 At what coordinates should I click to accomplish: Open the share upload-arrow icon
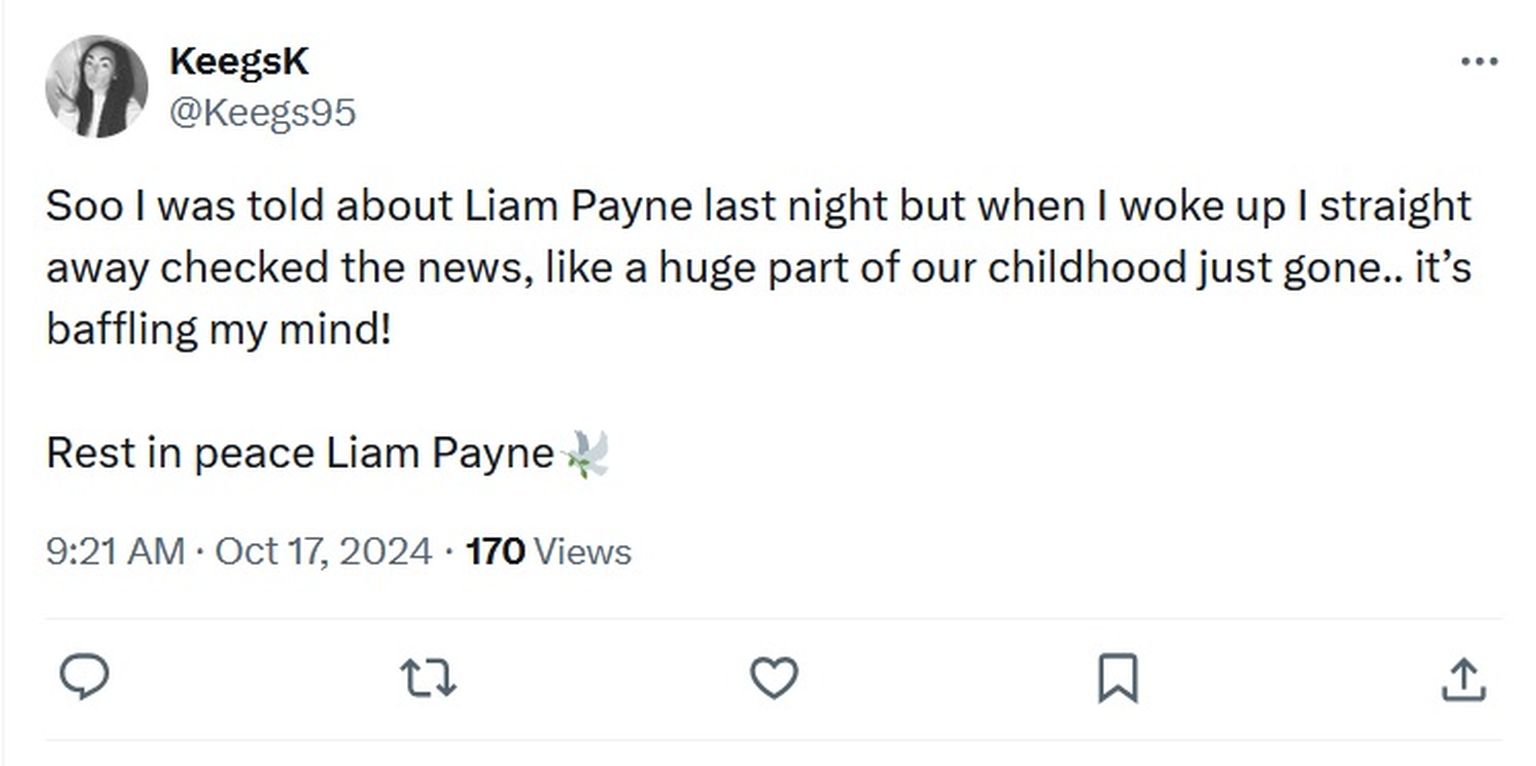pos(1463,680)
